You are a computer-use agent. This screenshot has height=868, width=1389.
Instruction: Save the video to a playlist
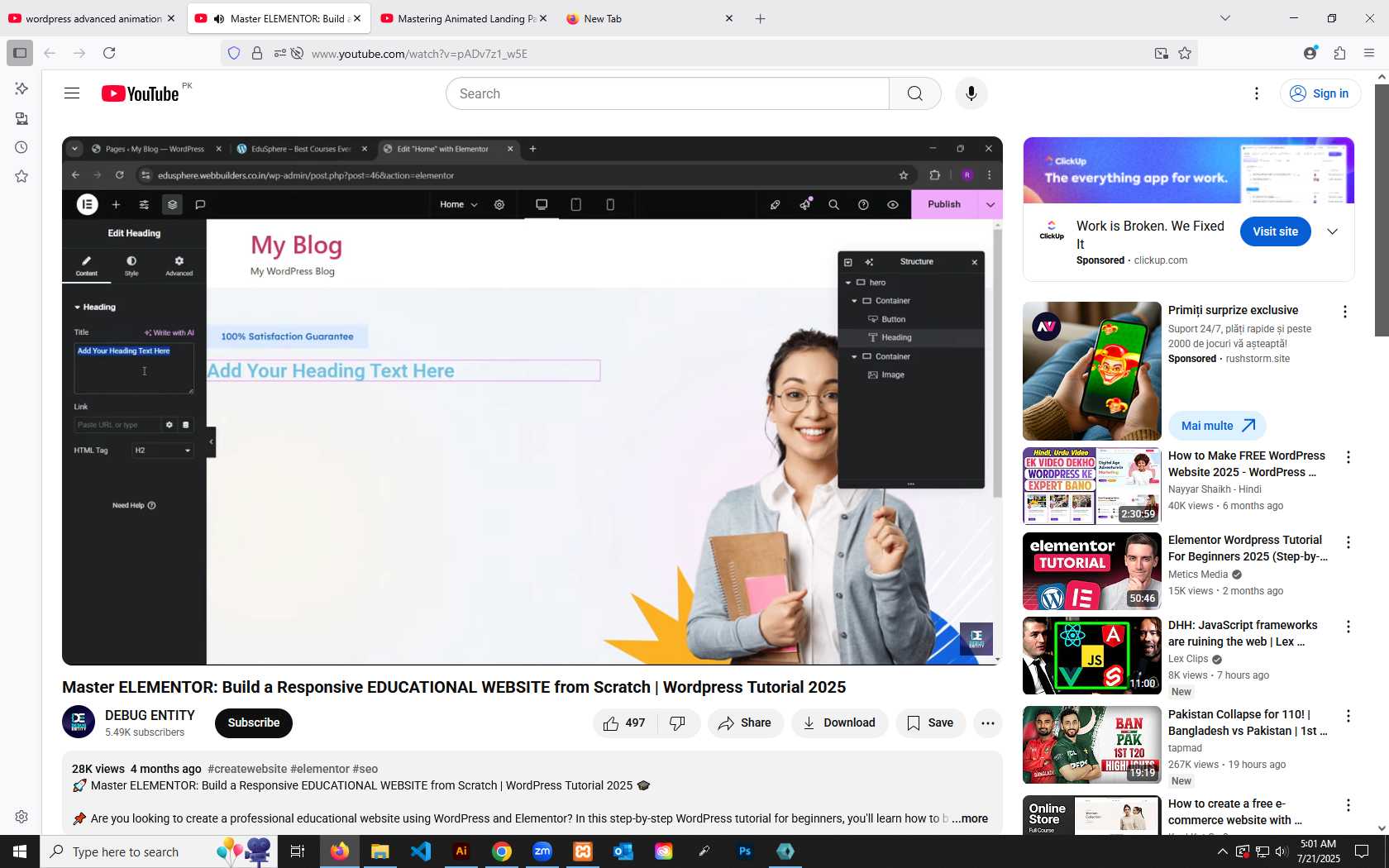point(930,723)
